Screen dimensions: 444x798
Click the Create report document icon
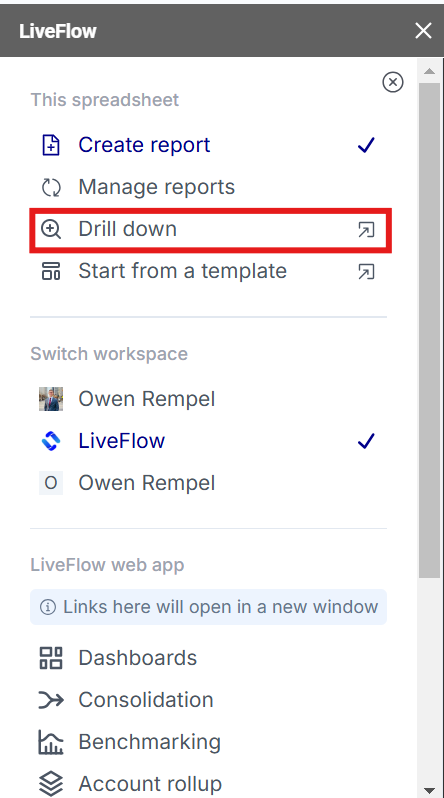[x=51, y=145]
